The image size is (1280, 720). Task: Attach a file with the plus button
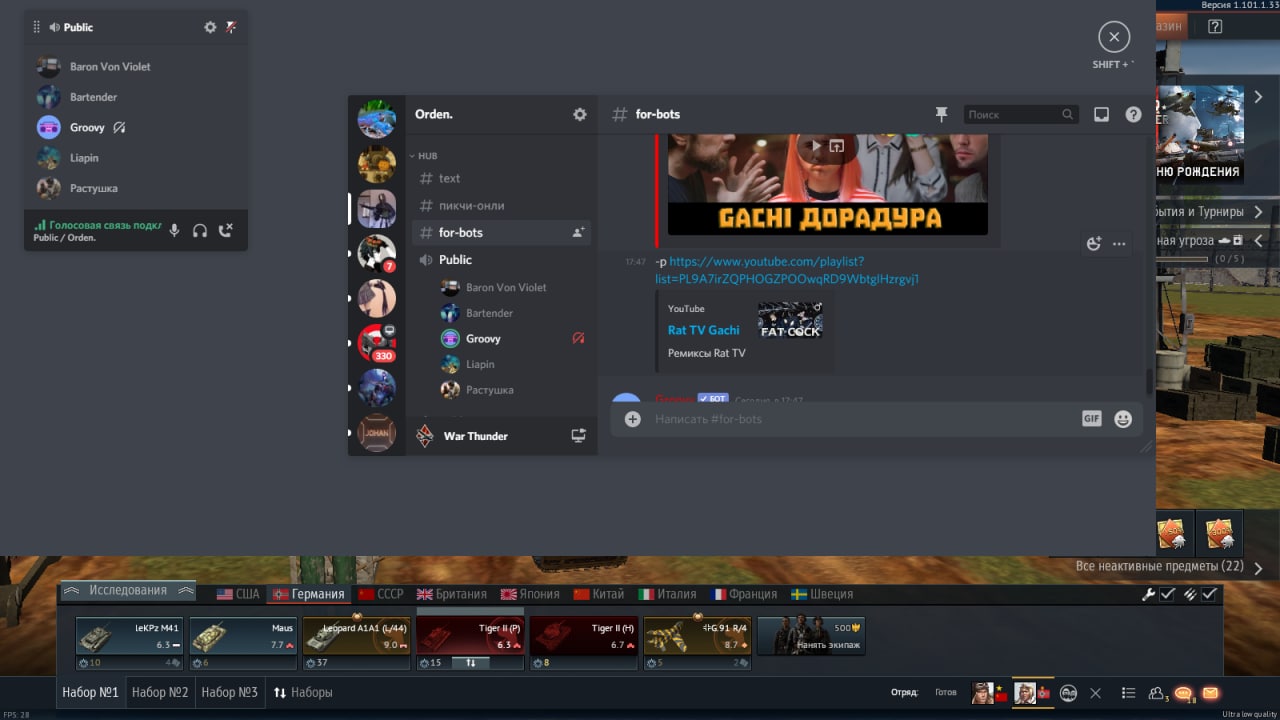point(633,419)
